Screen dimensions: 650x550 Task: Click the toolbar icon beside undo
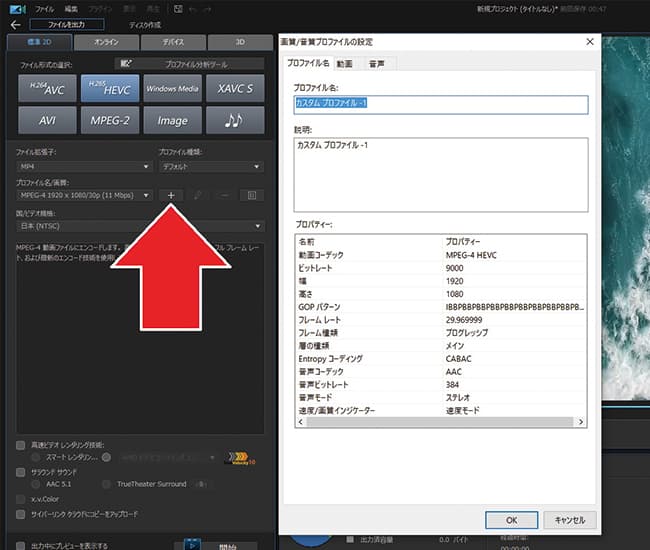[178, 9]
